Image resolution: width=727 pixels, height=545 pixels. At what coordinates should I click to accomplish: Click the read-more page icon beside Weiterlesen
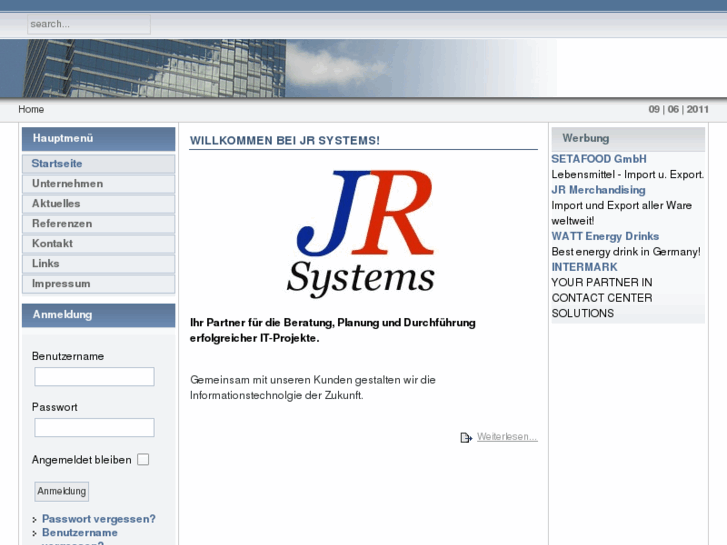pyautogui.click(x=466, y=437)
